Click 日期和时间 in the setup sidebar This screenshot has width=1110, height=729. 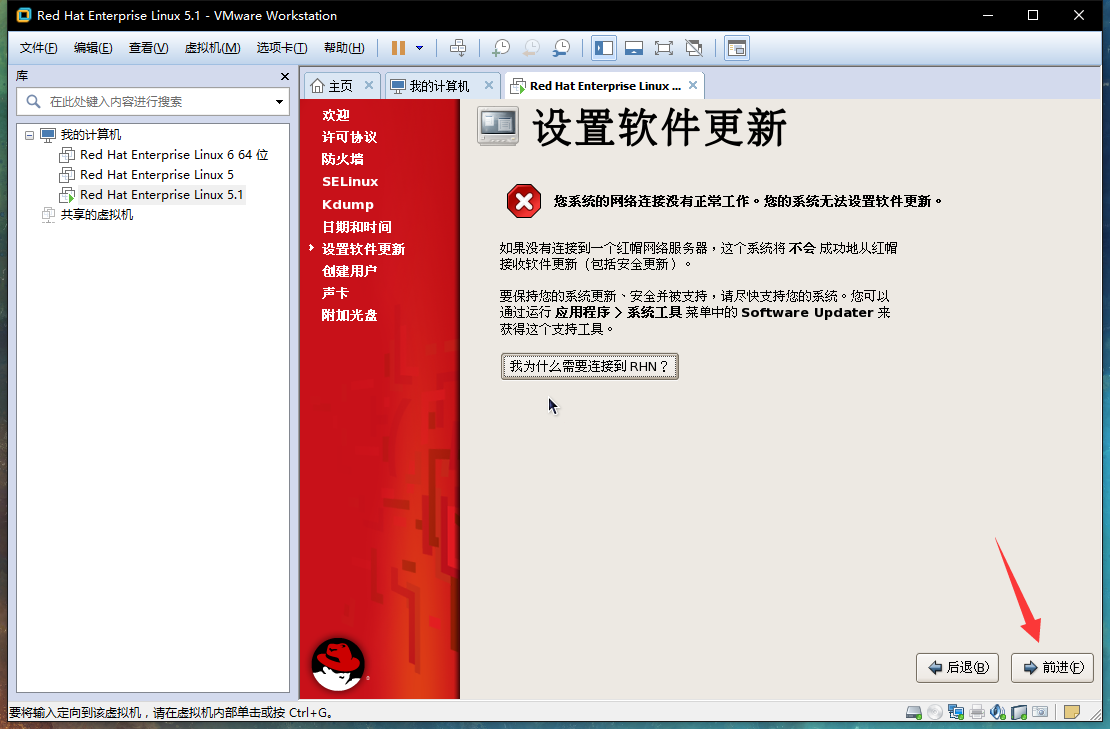356,226
